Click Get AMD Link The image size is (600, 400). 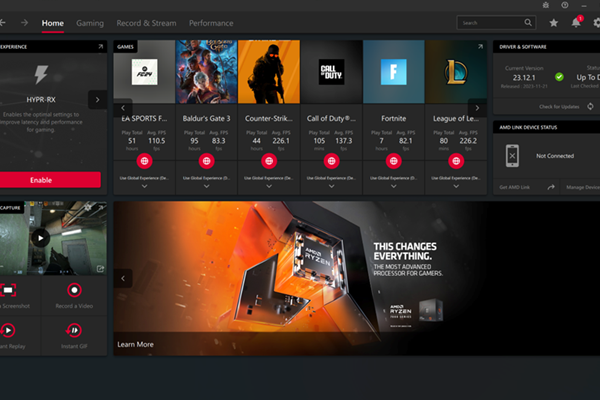click(514, 187)
